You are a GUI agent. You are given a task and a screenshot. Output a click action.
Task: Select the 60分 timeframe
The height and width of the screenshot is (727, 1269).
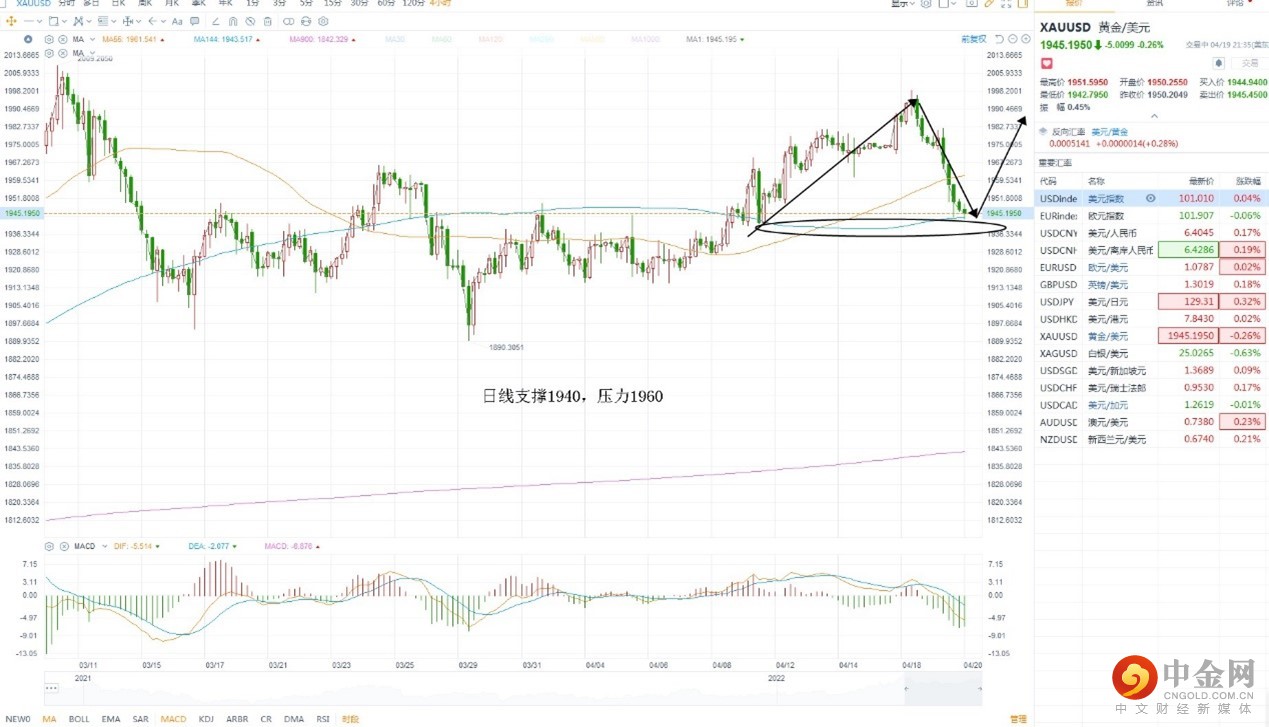[x=386, y=4]
